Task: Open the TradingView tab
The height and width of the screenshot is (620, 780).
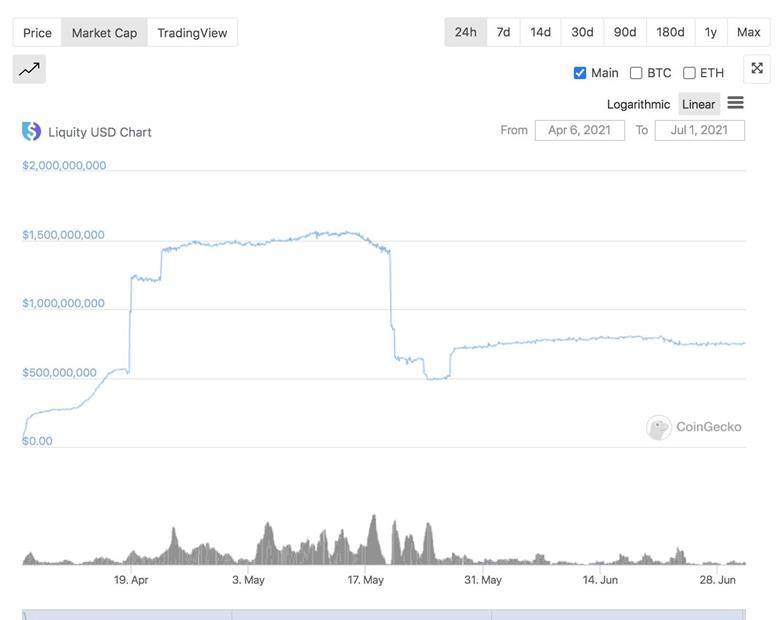Action: 192,33
